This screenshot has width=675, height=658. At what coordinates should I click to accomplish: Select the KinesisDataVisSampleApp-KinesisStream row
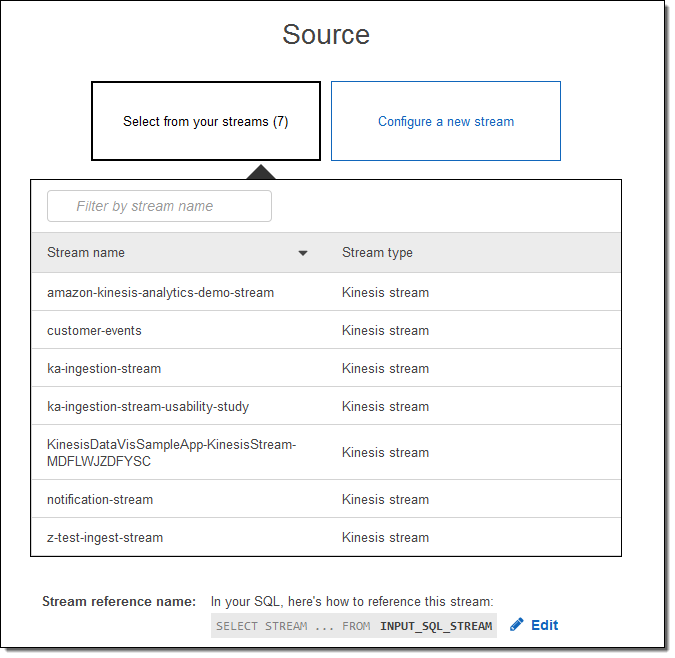coord(171,453)
